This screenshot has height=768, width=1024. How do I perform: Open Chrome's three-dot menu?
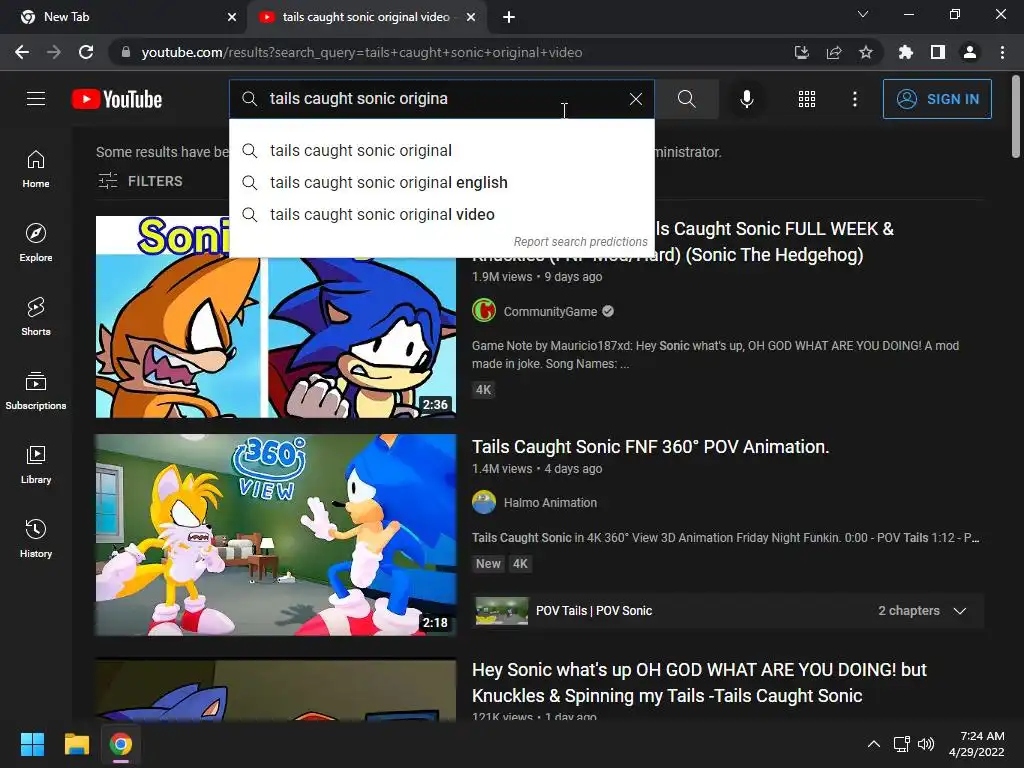click(x=1002, y=52)
